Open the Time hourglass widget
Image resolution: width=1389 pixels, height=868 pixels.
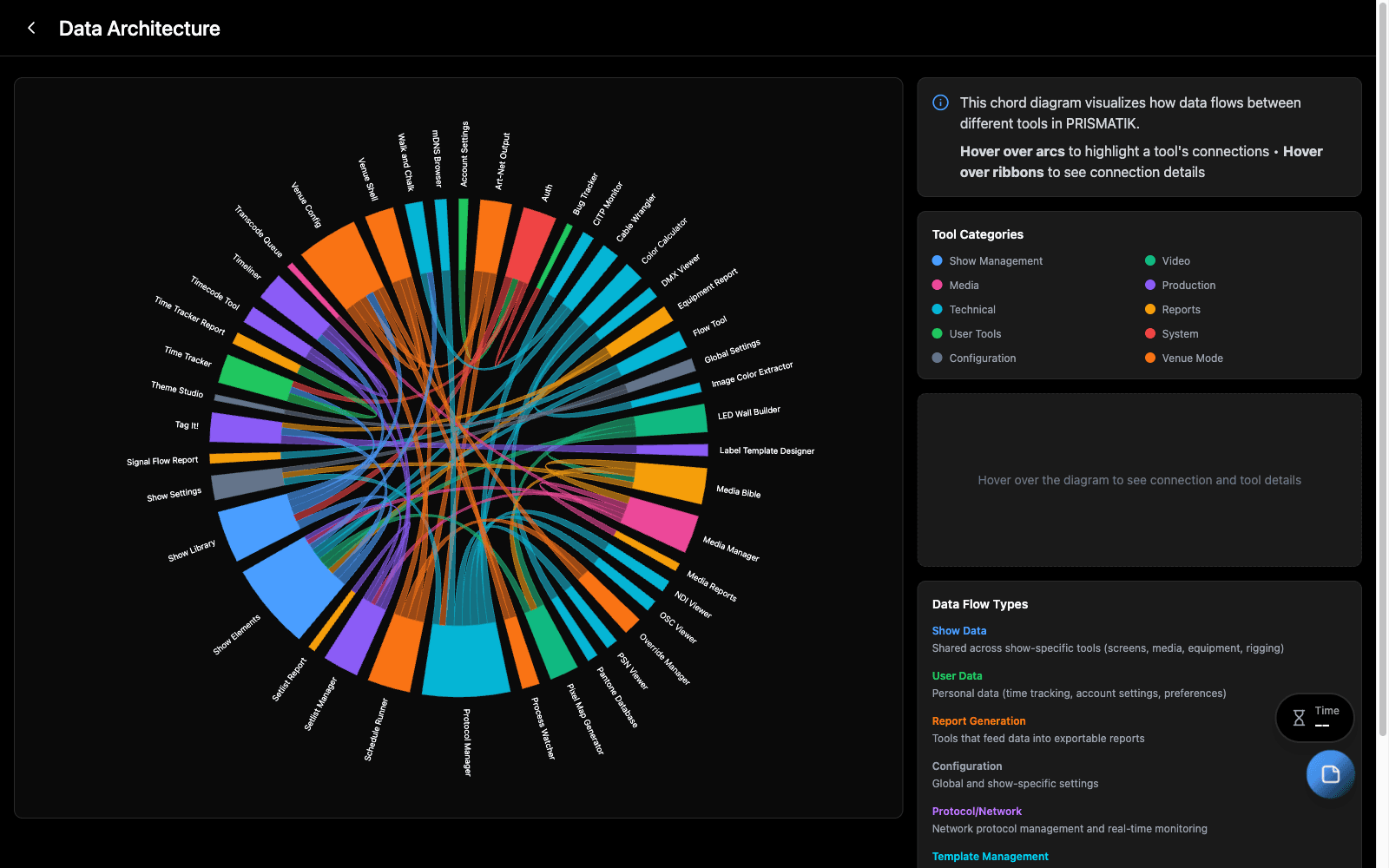coord(1314,718)
